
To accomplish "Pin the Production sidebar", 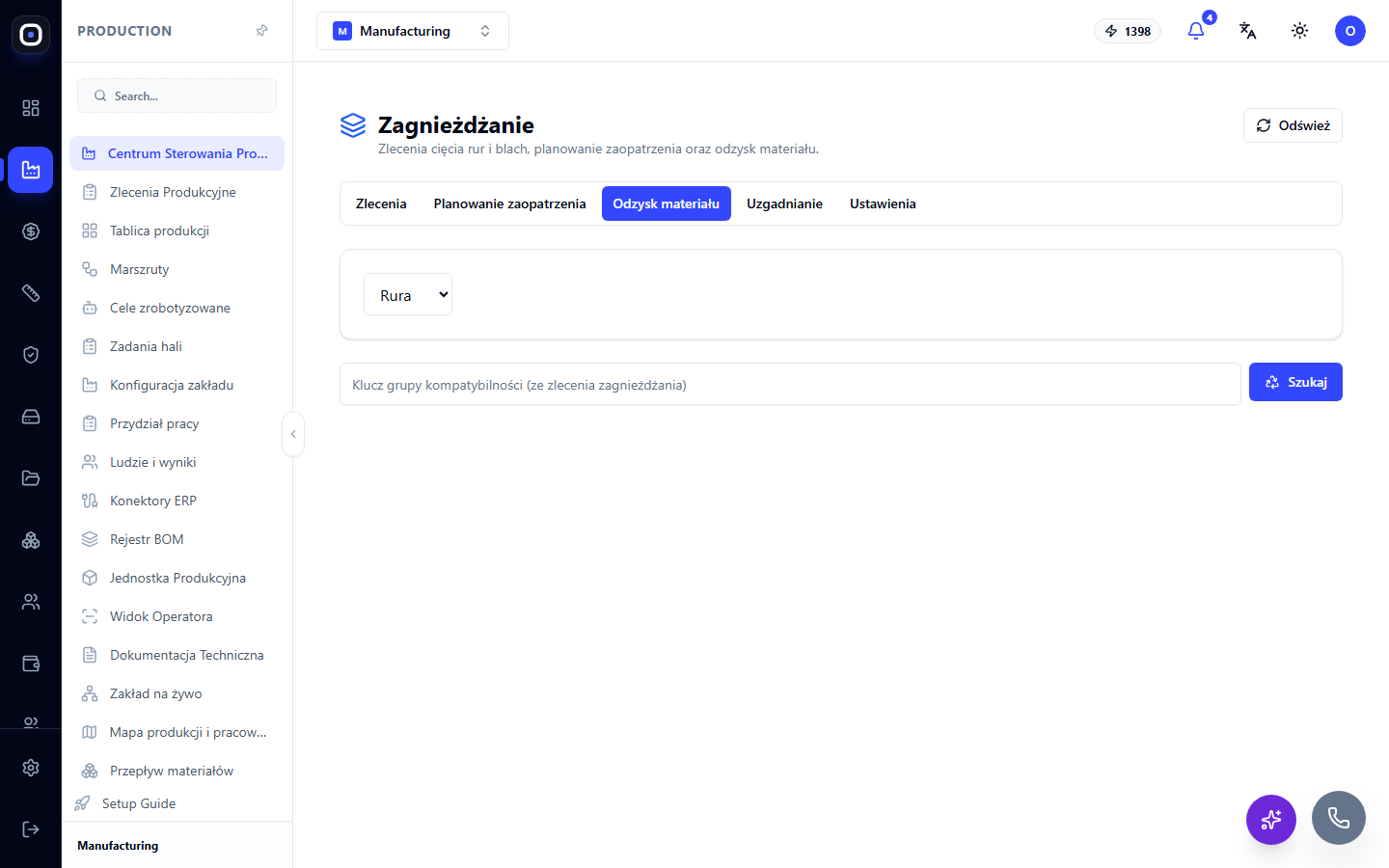I will [261, 31].
